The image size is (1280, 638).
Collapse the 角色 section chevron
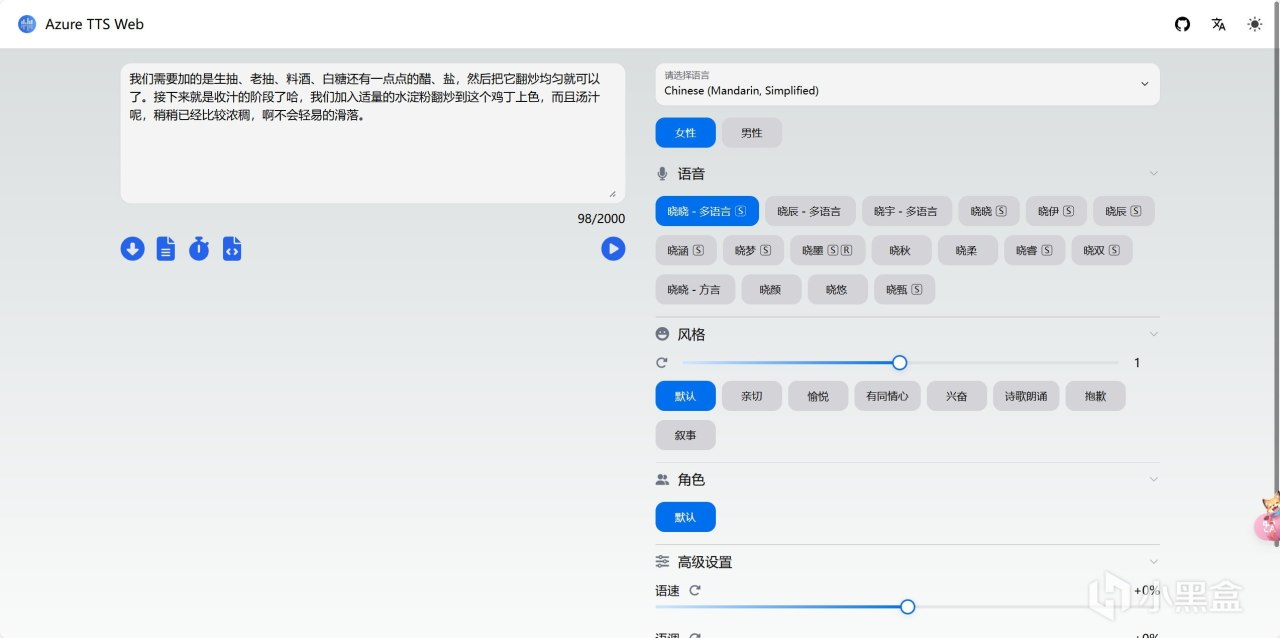pos(1153,480)
